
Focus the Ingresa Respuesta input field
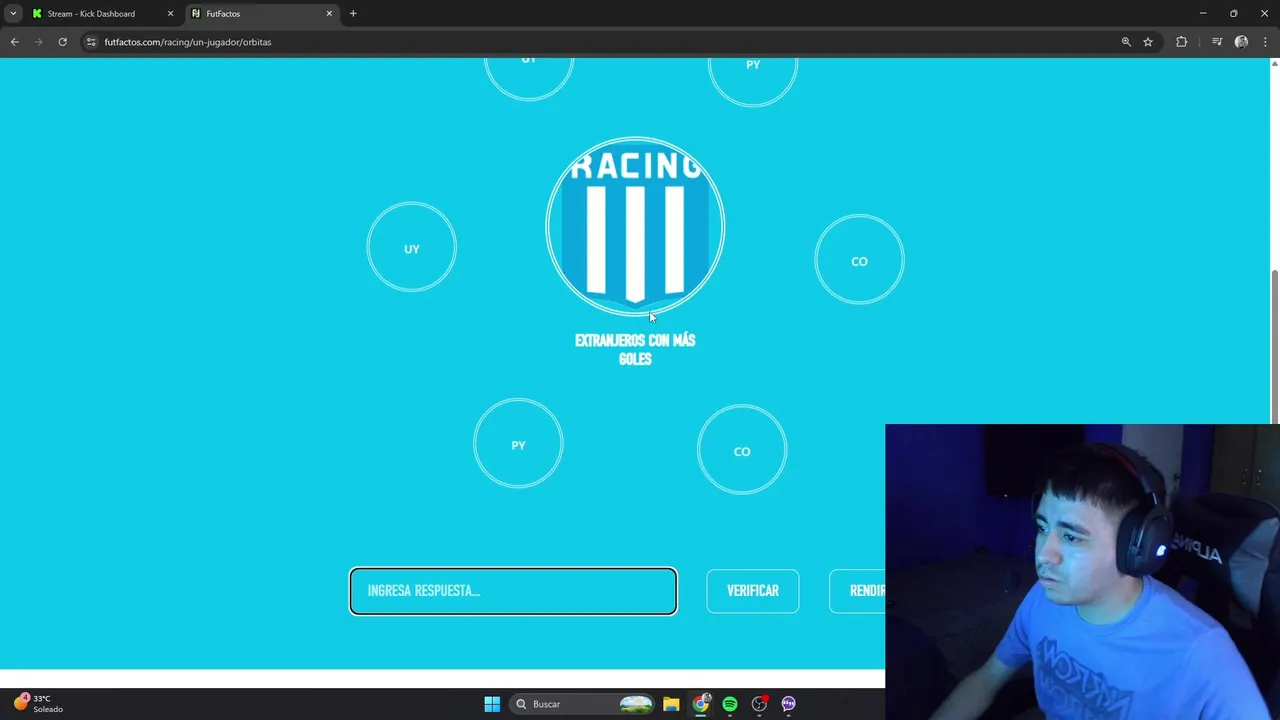(513, 591)
